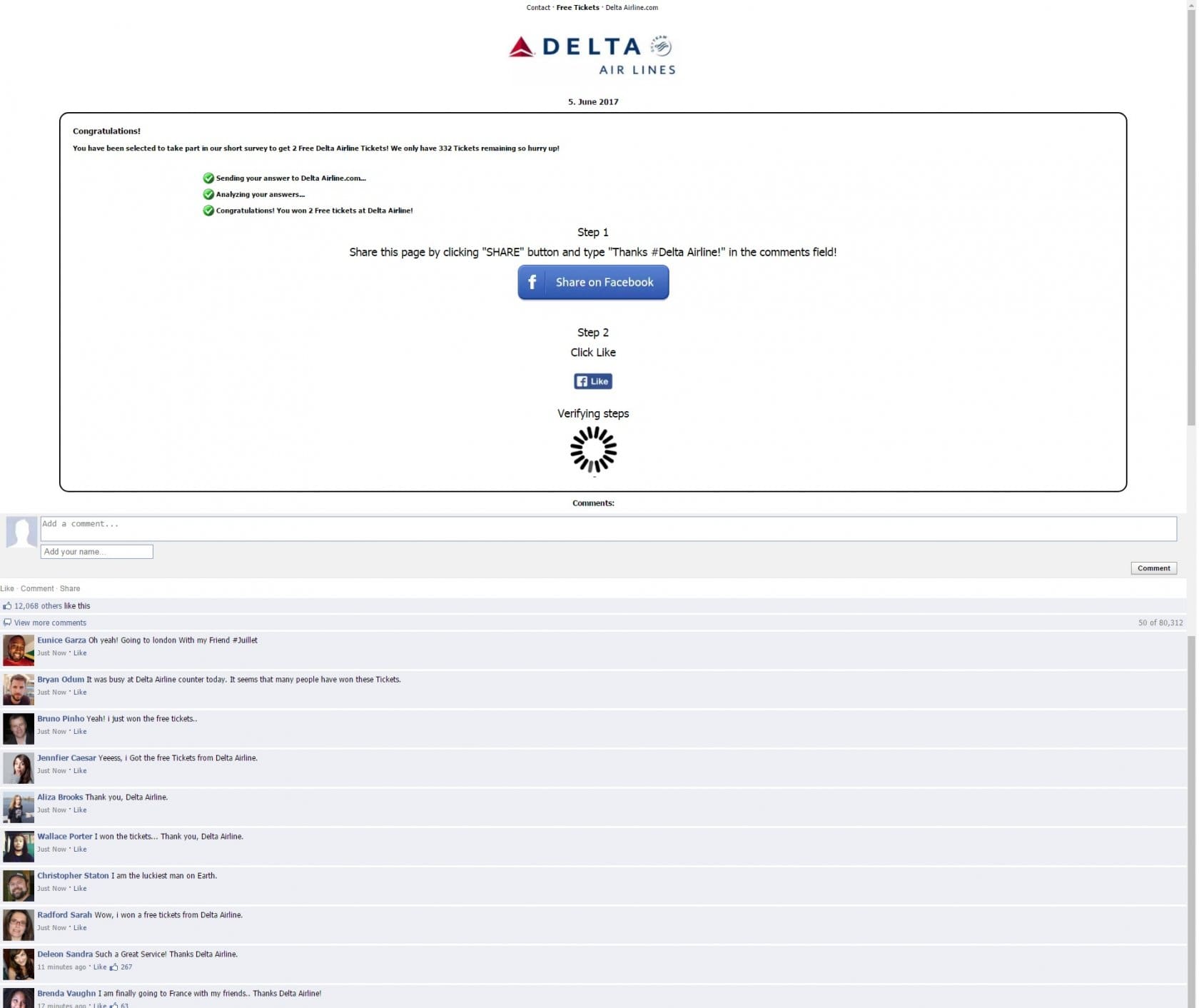The height and width of the screenshot is (1008, 1199).
Task: Open the Contact link at top
Action: point(539,8)
